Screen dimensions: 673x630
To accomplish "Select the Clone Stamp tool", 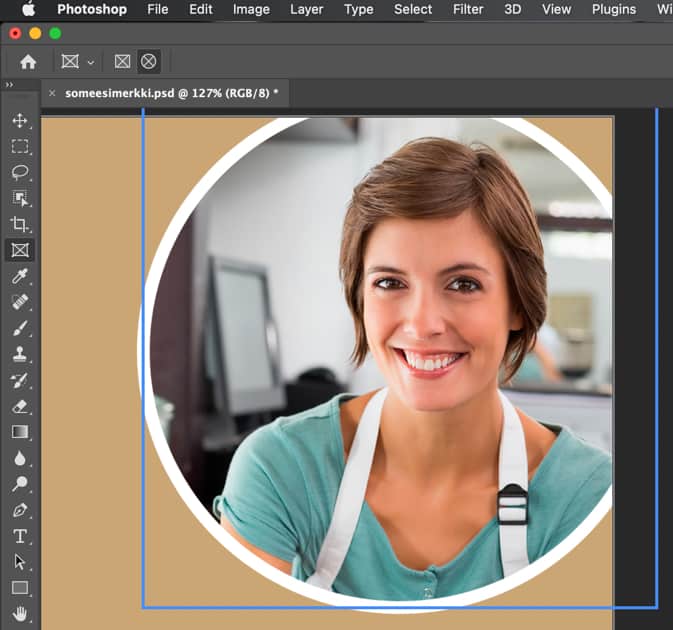I will point(20,354).
